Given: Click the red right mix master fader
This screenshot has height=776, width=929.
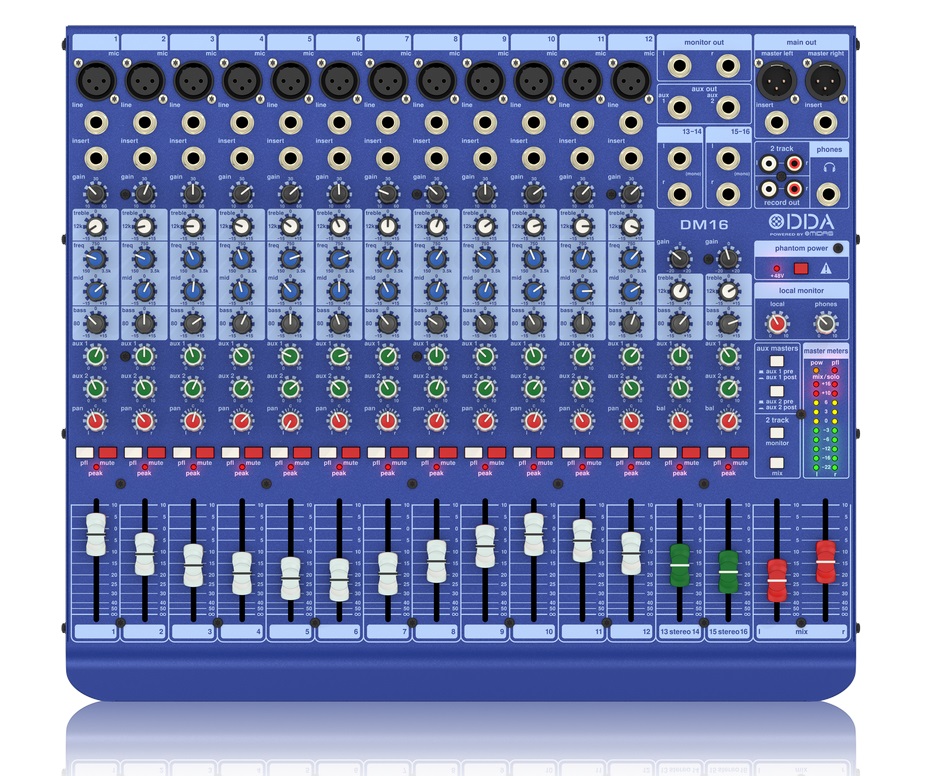Looking at the screenshot, I should (826, 562).
